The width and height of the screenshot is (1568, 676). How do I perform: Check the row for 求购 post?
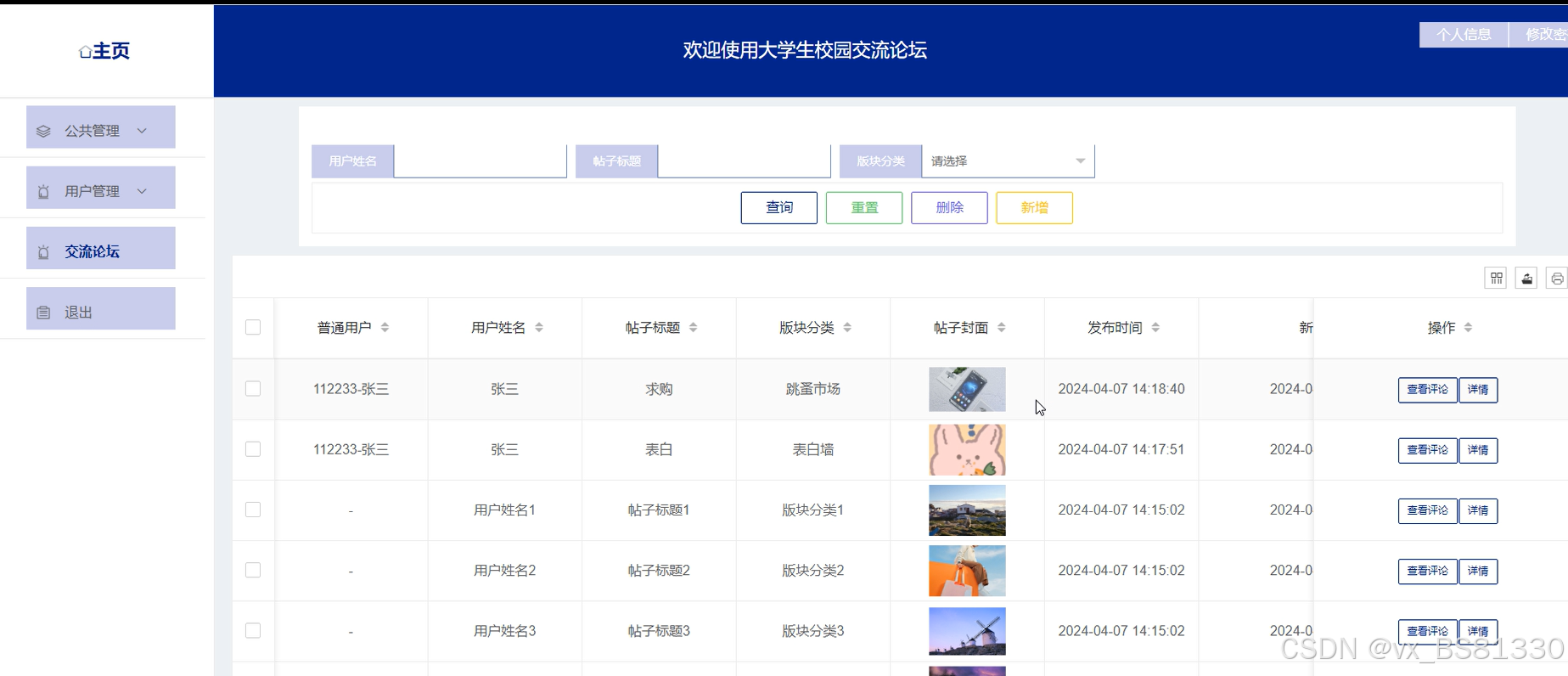point(253,388)
